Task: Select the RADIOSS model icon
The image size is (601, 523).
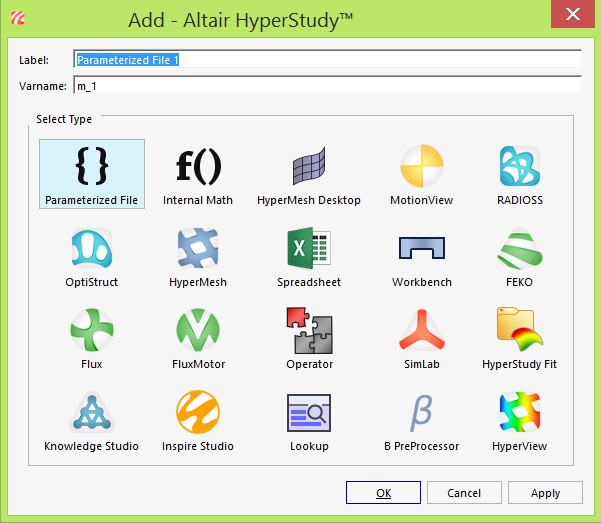Action: [520, 166]
